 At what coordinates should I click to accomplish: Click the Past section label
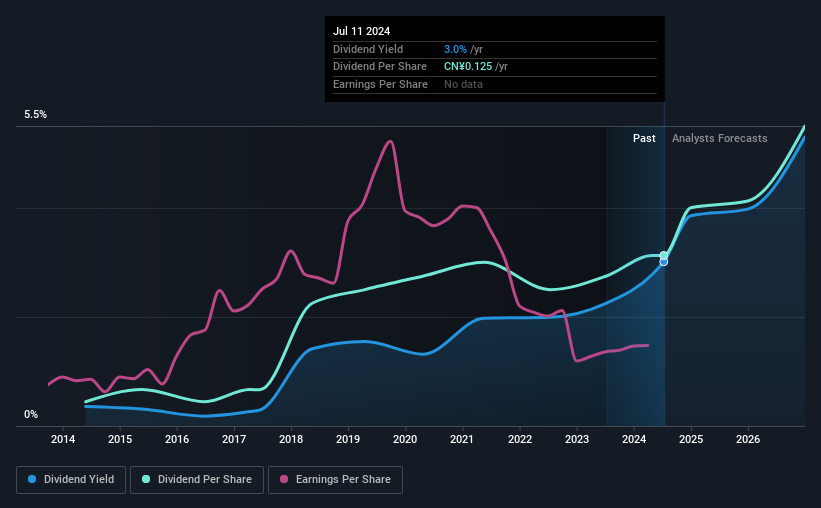click(x=644, y=138)
